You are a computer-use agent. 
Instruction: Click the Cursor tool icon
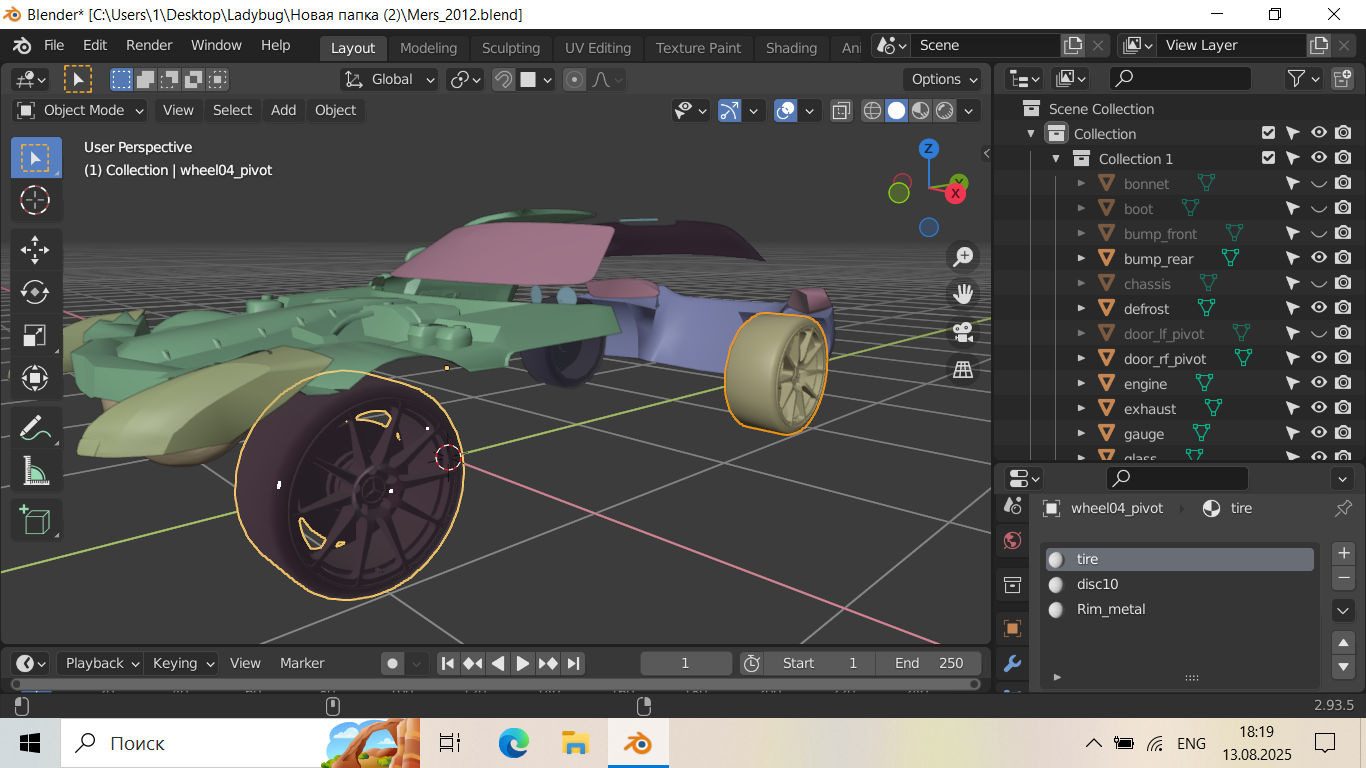click(35, 200)
